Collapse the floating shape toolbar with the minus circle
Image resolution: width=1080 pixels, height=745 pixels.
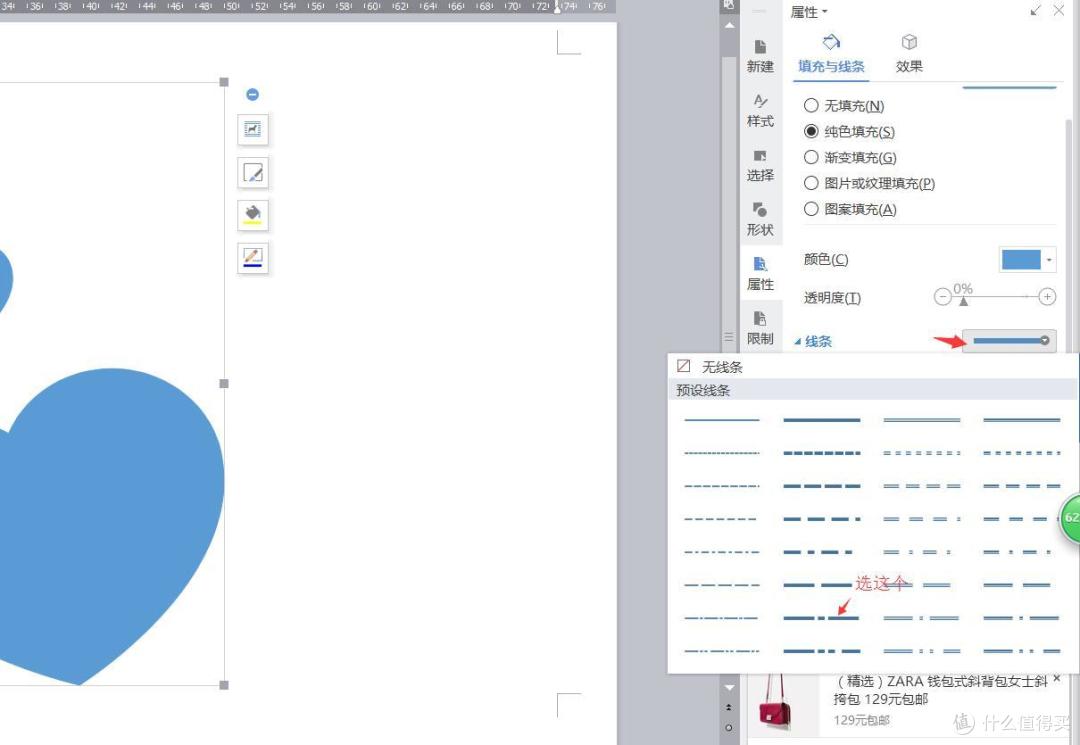click(252, 94)
